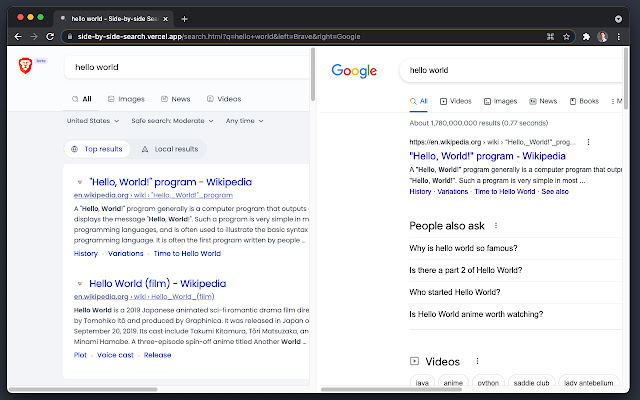
Task: Click the Google pane horizontal scrollbar
Action: [x=391, y=389]
